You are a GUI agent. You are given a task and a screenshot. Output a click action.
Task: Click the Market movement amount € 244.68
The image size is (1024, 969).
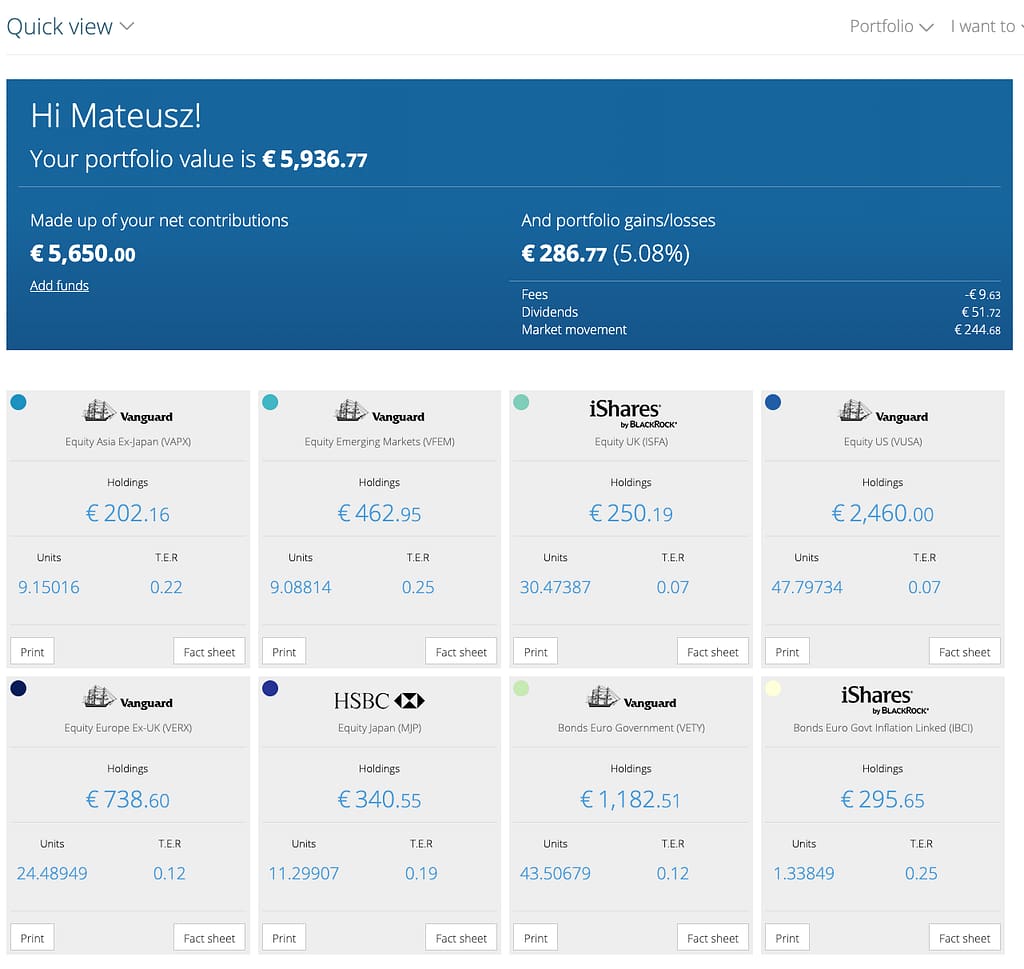pyautogui.click(x=978, y=330)
